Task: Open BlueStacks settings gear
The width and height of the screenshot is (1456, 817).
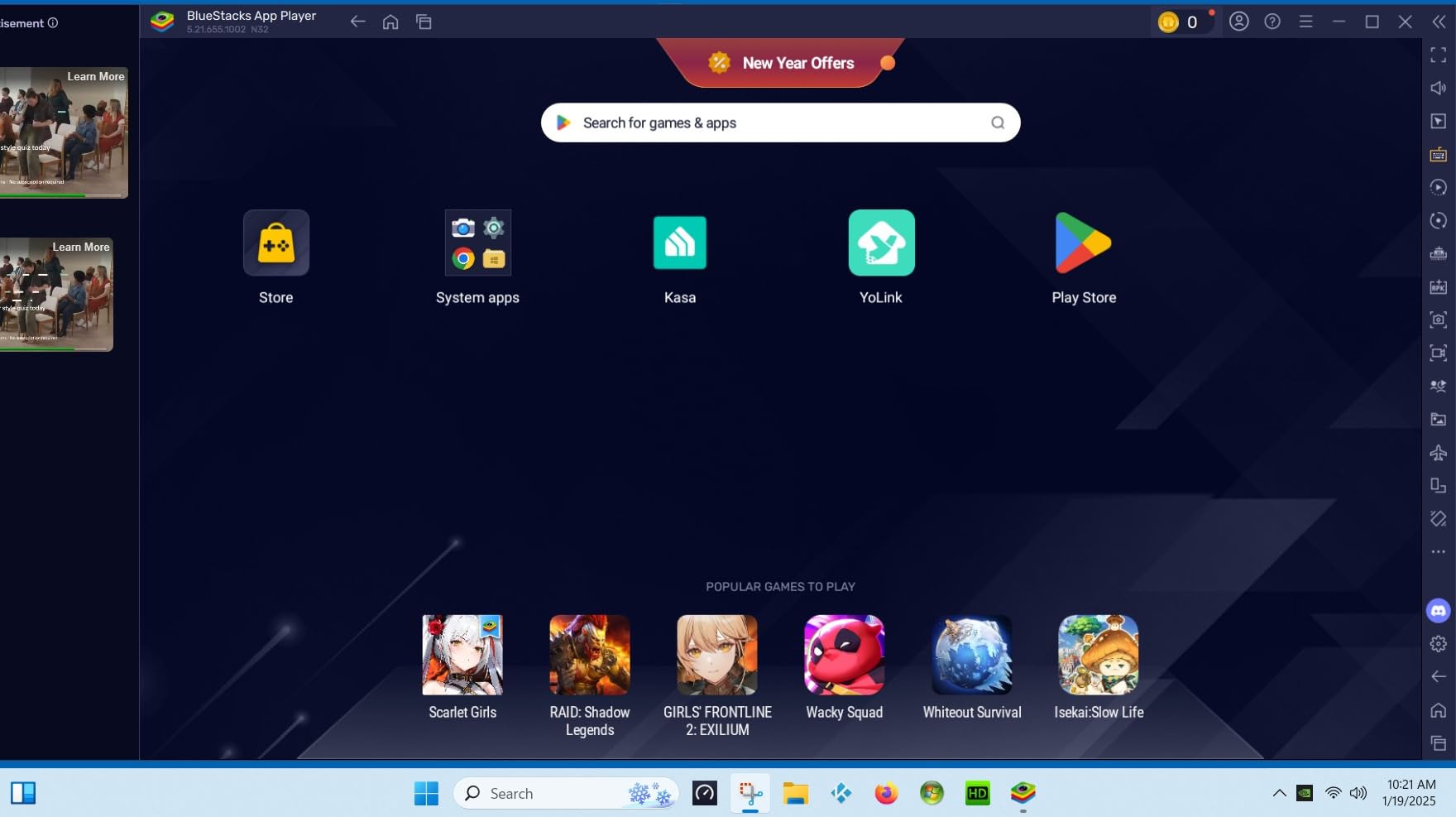Action: pos(1439,643)
